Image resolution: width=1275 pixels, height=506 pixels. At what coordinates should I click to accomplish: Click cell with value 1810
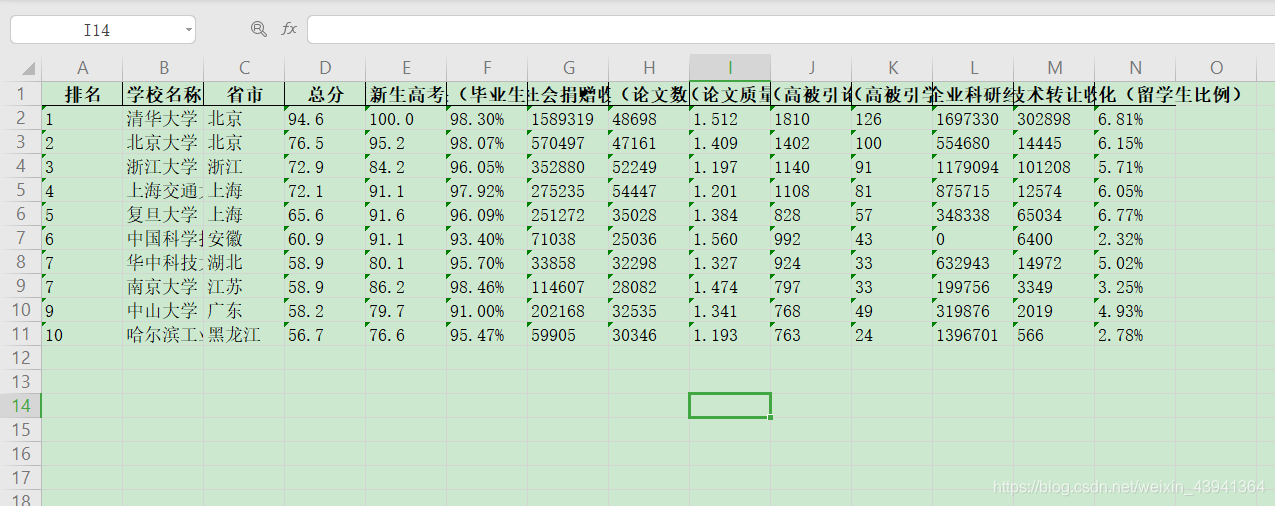[811, 118]
